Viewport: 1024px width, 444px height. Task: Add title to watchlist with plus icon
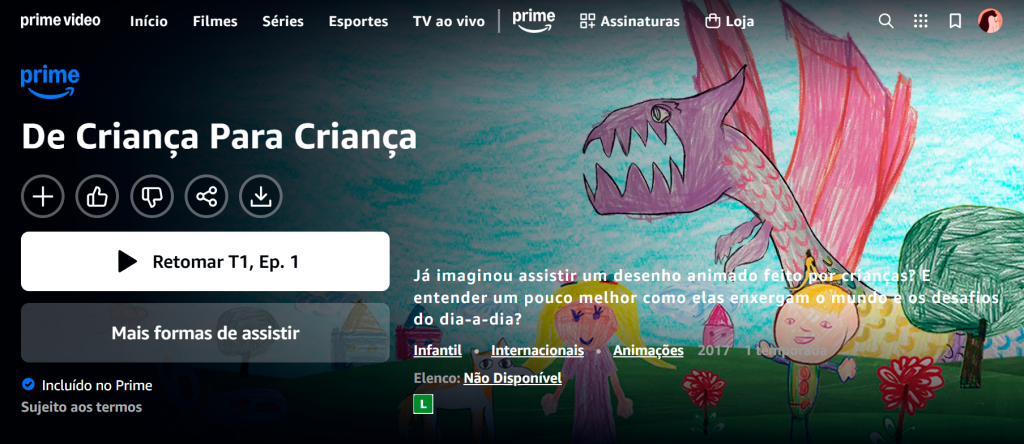coord(43,196)
